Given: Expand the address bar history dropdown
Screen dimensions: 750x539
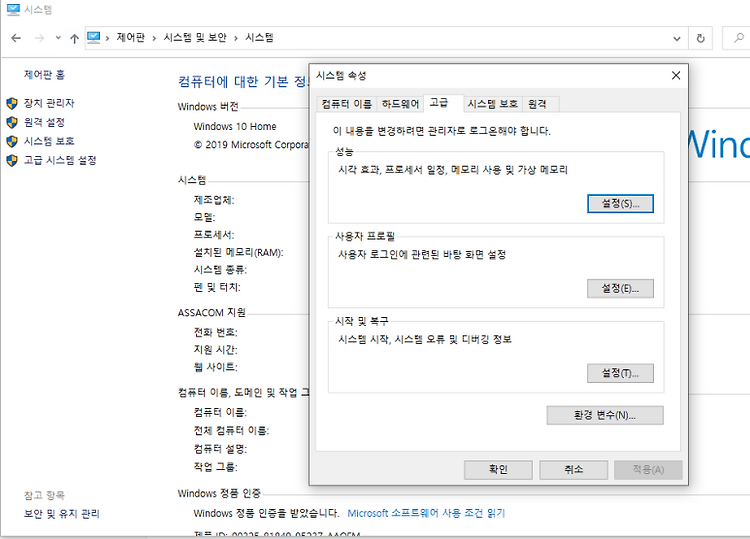Looking at the screenshot, I should 677,38.
